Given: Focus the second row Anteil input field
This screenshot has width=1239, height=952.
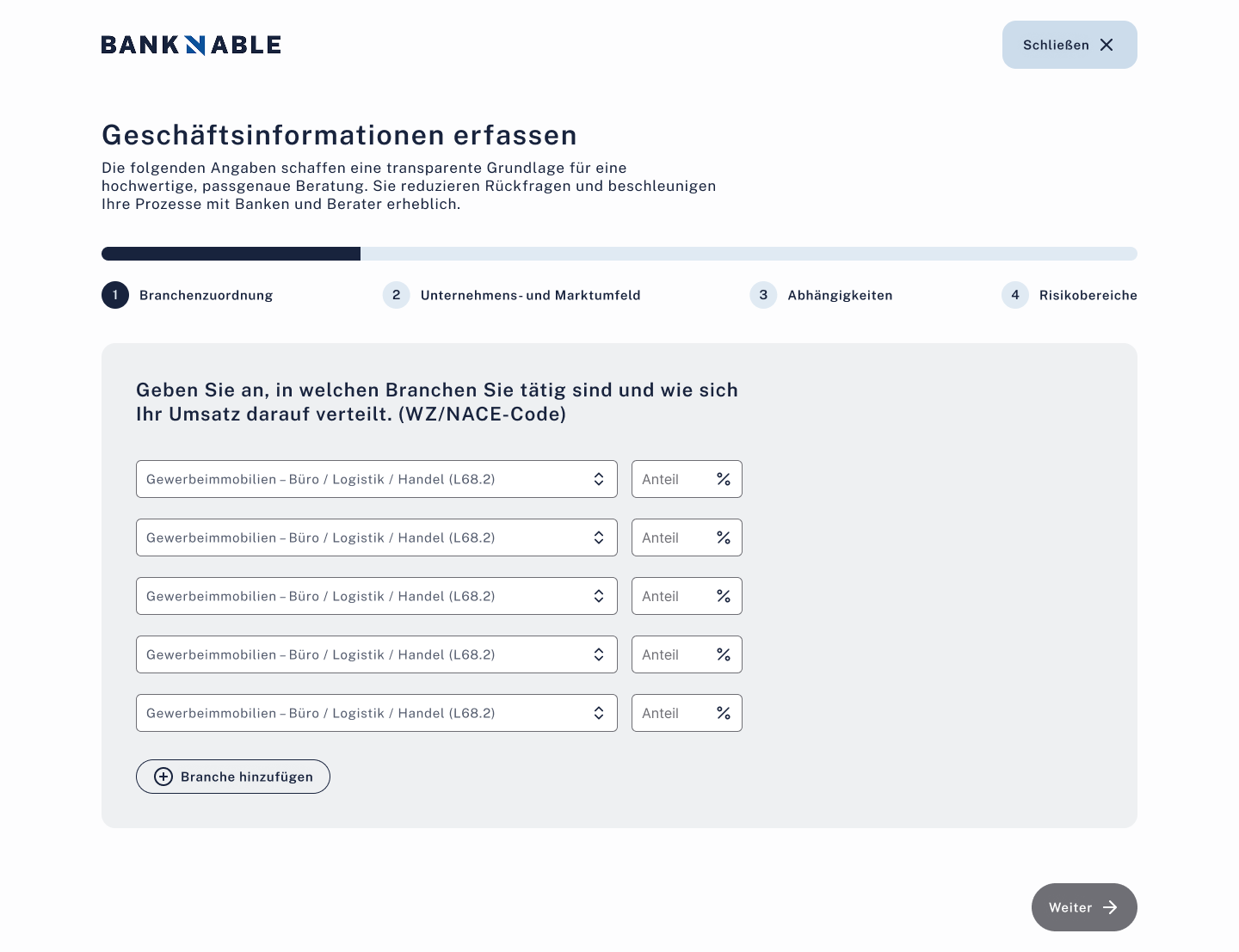Looking at the screenshot, I should (673, 537).
